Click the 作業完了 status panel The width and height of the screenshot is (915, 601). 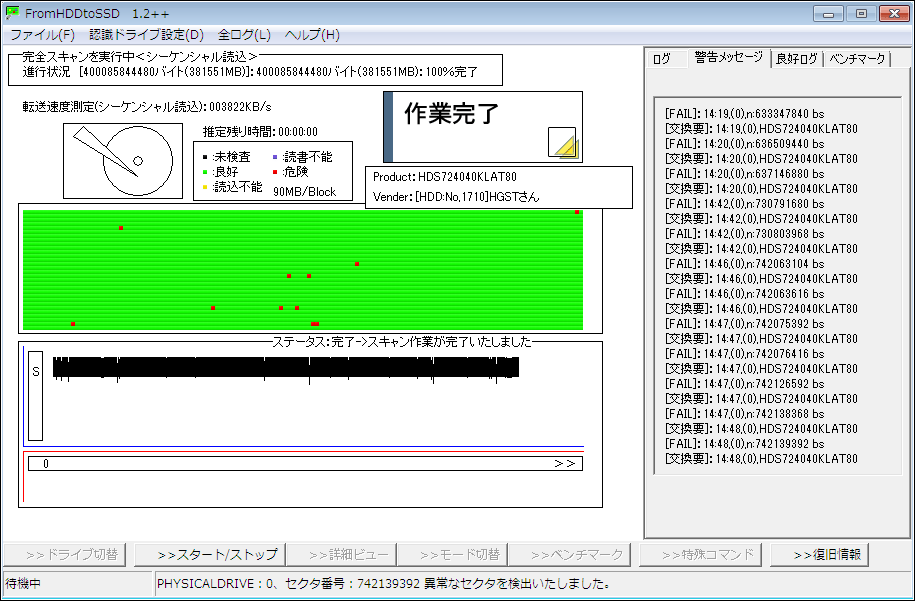pos(483,127)
